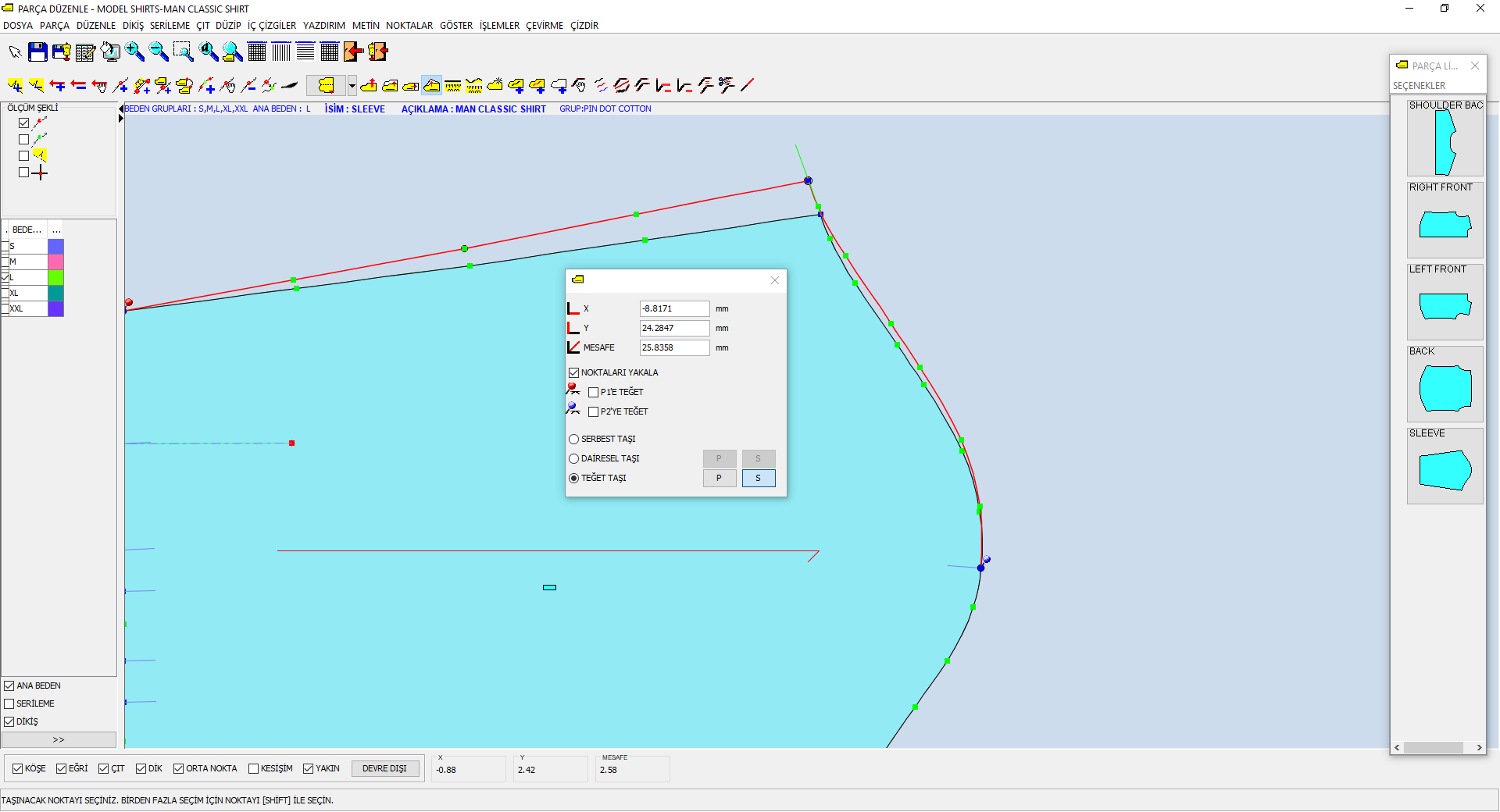
Task: Click the Save floppy disk icon
Action: click(37, 52)
